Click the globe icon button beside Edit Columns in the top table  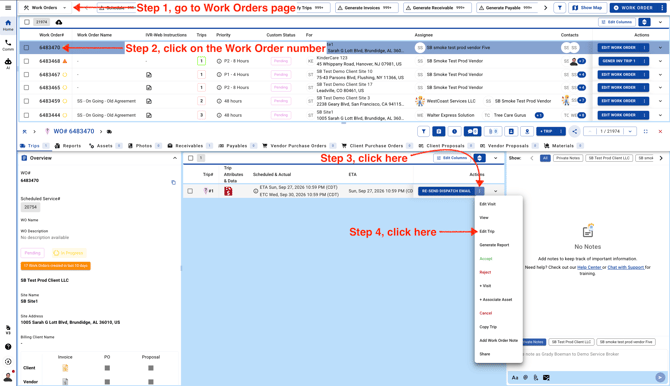pos(644,22)
